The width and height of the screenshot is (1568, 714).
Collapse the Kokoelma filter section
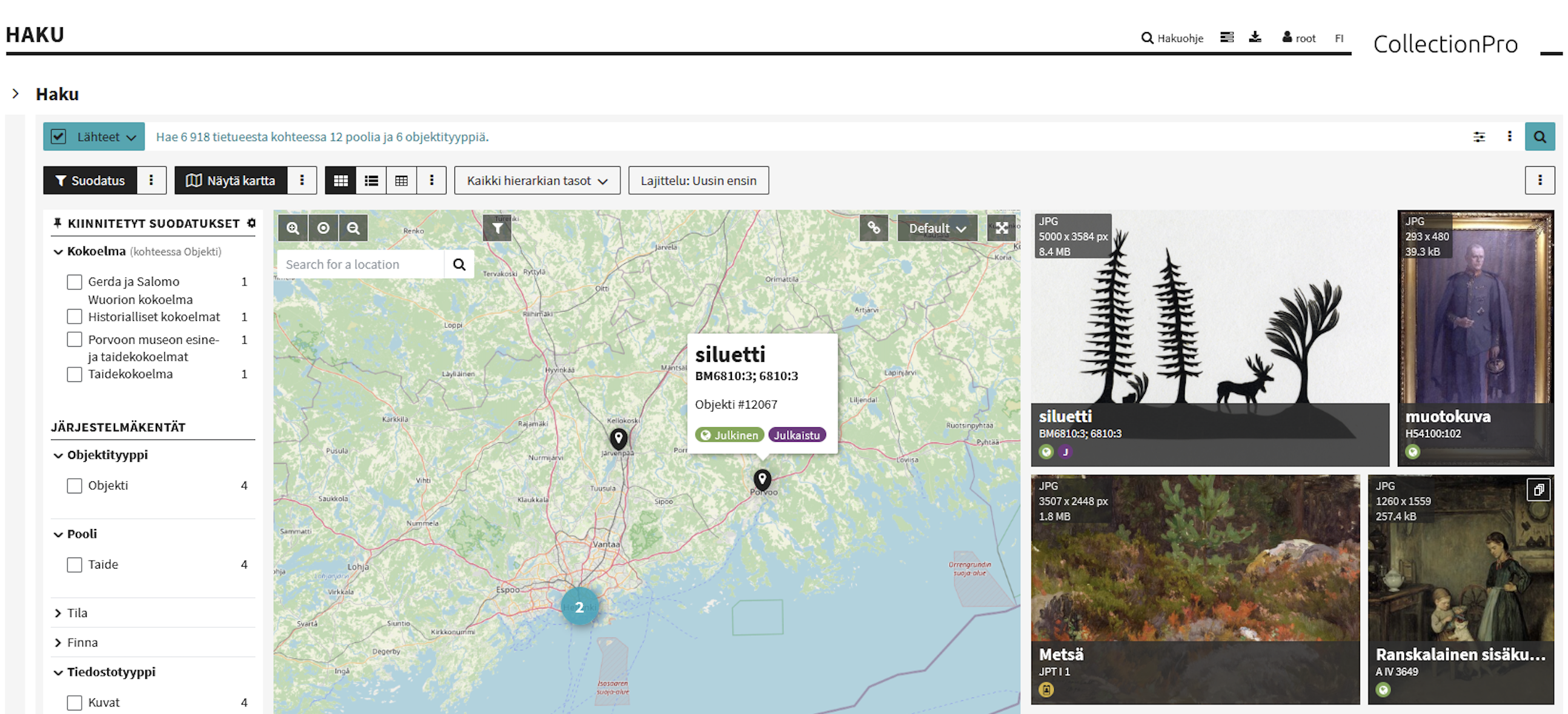pyautogui.click(x=58, y=252)
